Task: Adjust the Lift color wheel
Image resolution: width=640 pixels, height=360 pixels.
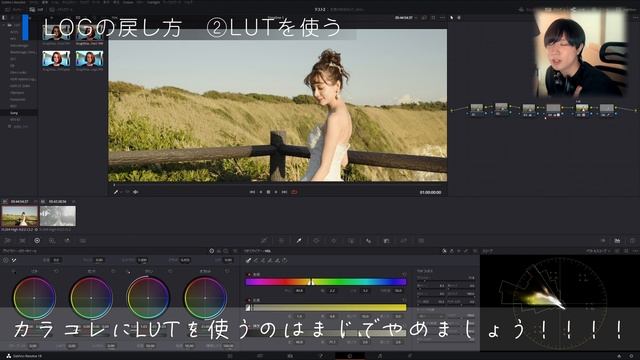Action: coord(34,298)
